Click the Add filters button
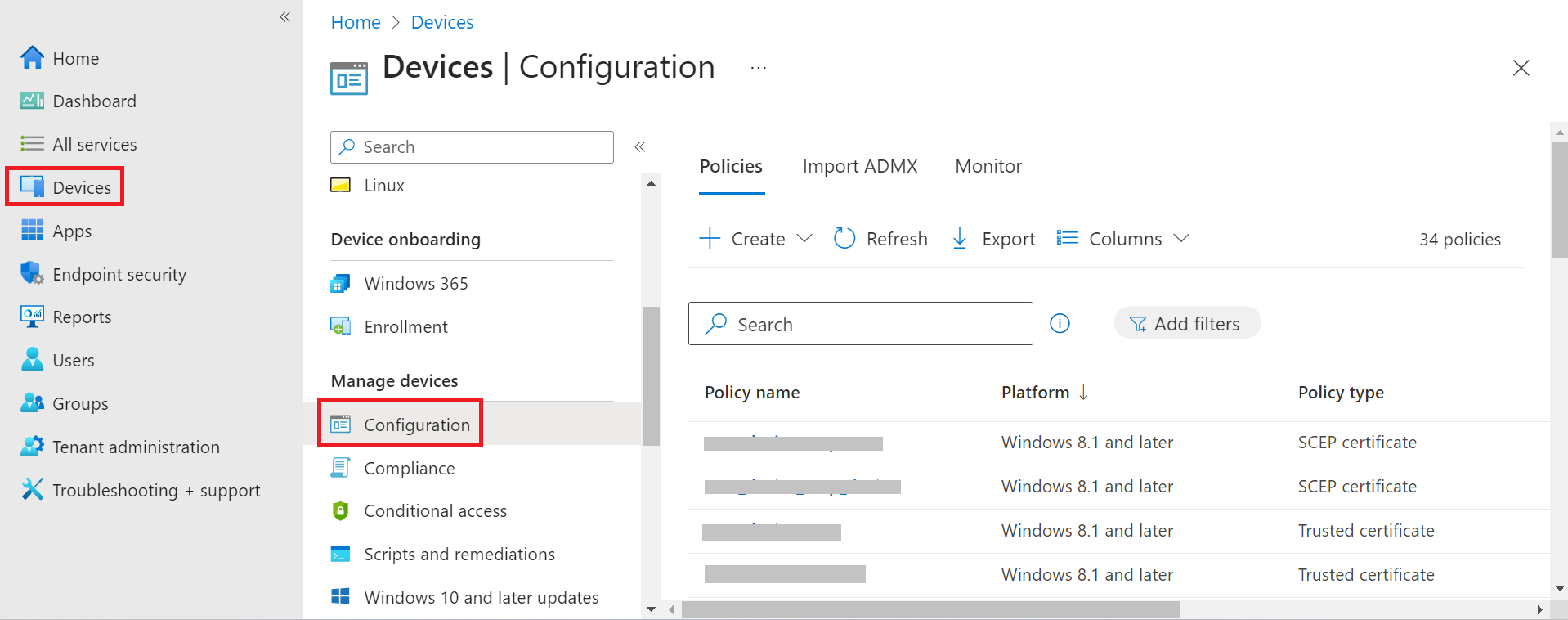Image resolution: width=1568 pixels, height=620 pixels. point(1187,324)
